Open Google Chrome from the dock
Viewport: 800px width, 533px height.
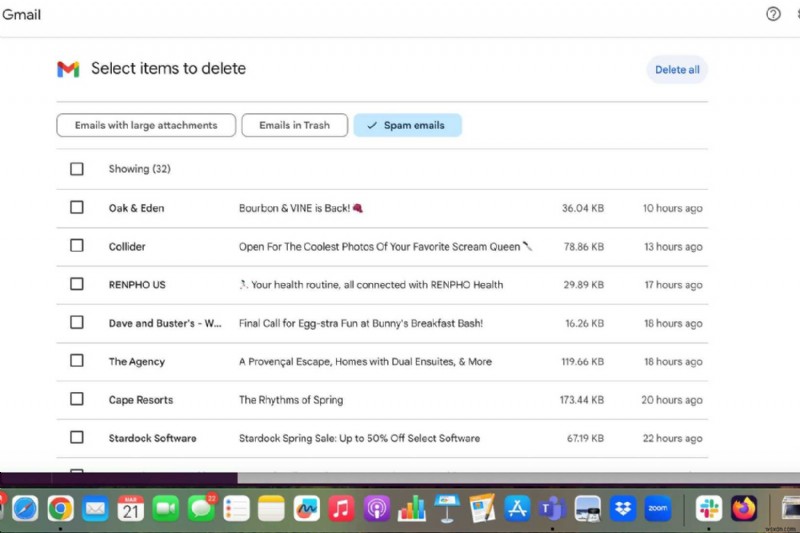coord(60,509)
